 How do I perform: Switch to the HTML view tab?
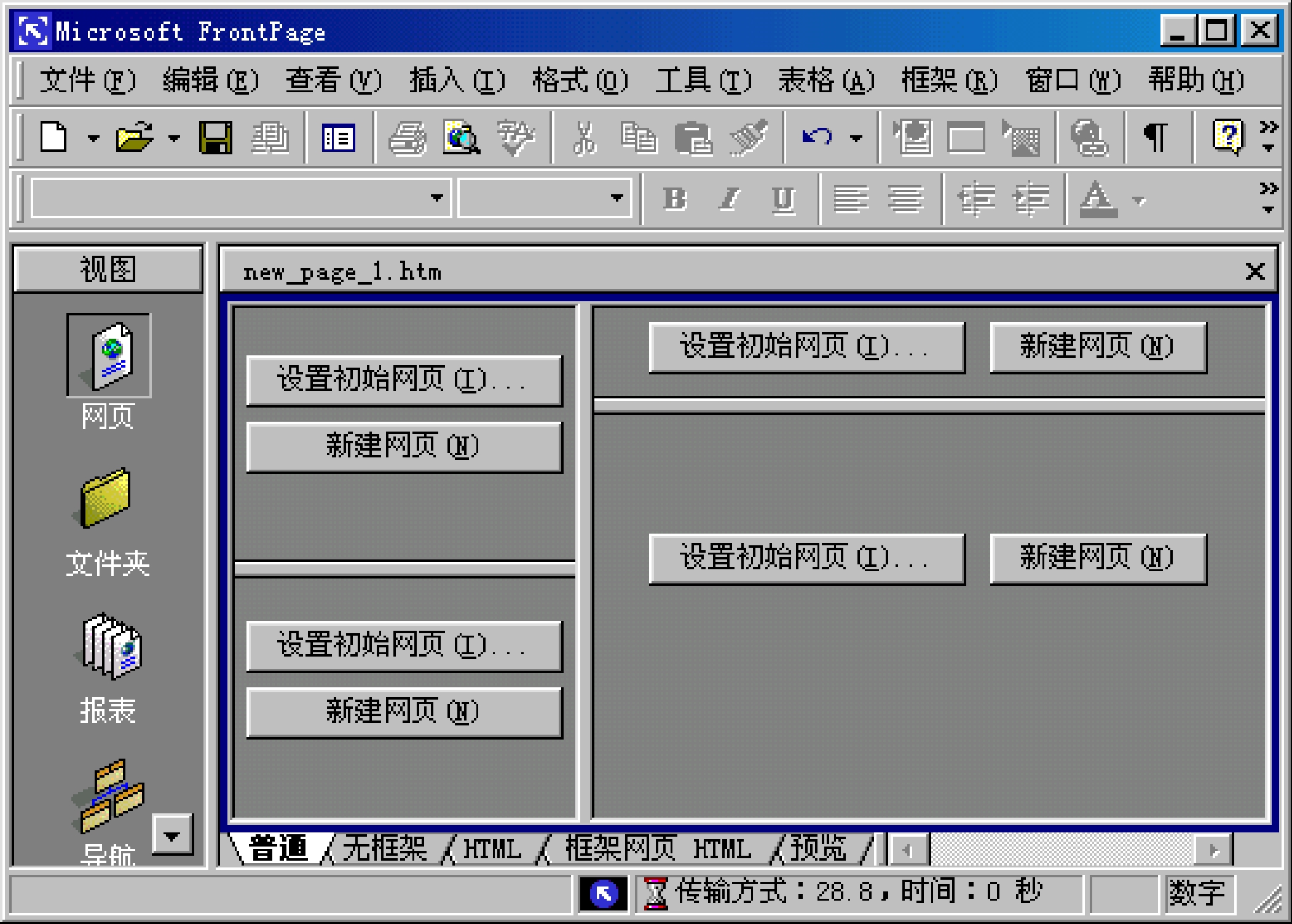pyautogui.click(x=492, y=849)
